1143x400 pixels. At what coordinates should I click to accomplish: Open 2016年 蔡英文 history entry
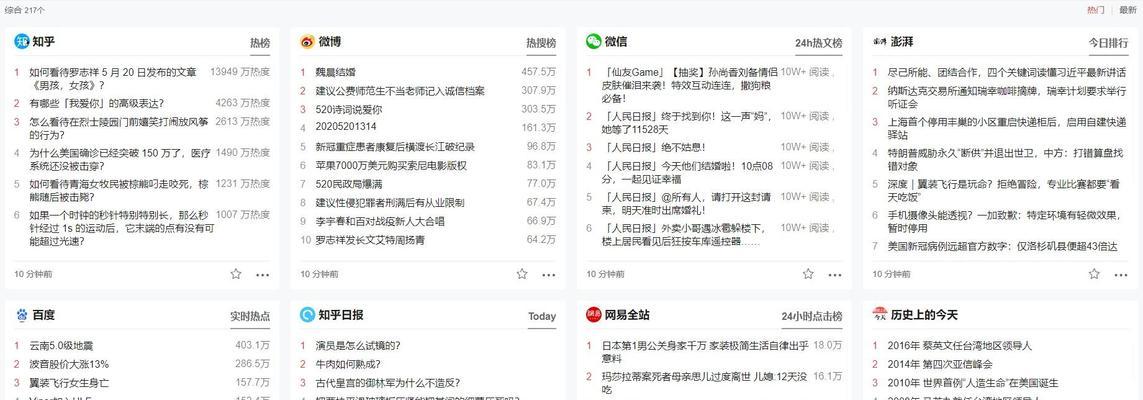pos(960,345)
